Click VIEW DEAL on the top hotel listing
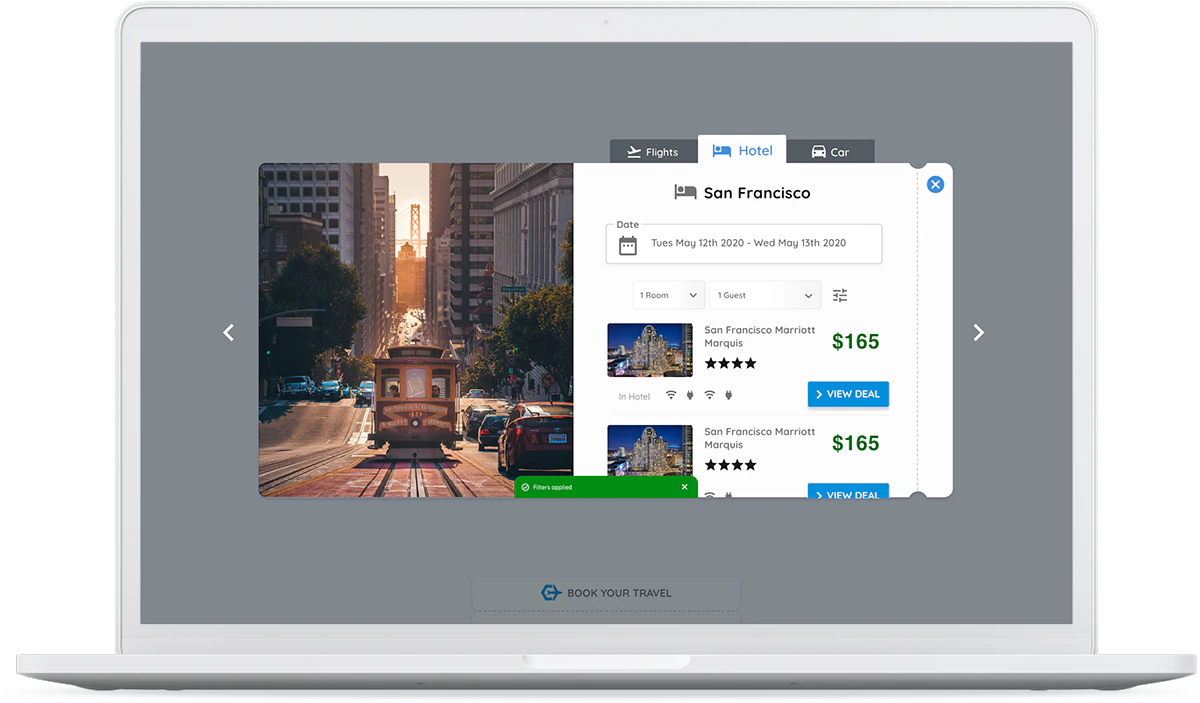Image resolution: width=1200 pixels, height=703 pixels. (x=848, y=394)
